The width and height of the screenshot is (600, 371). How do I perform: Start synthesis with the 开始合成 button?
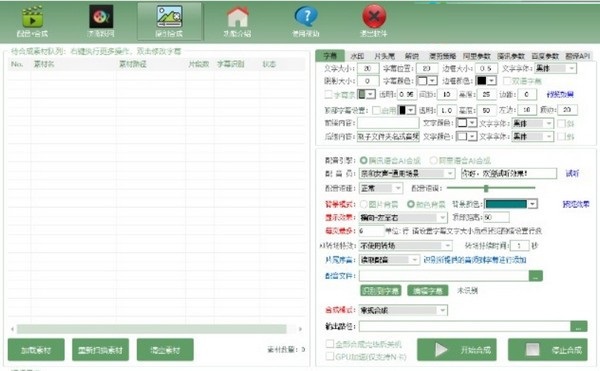click(x=457, y=350)
